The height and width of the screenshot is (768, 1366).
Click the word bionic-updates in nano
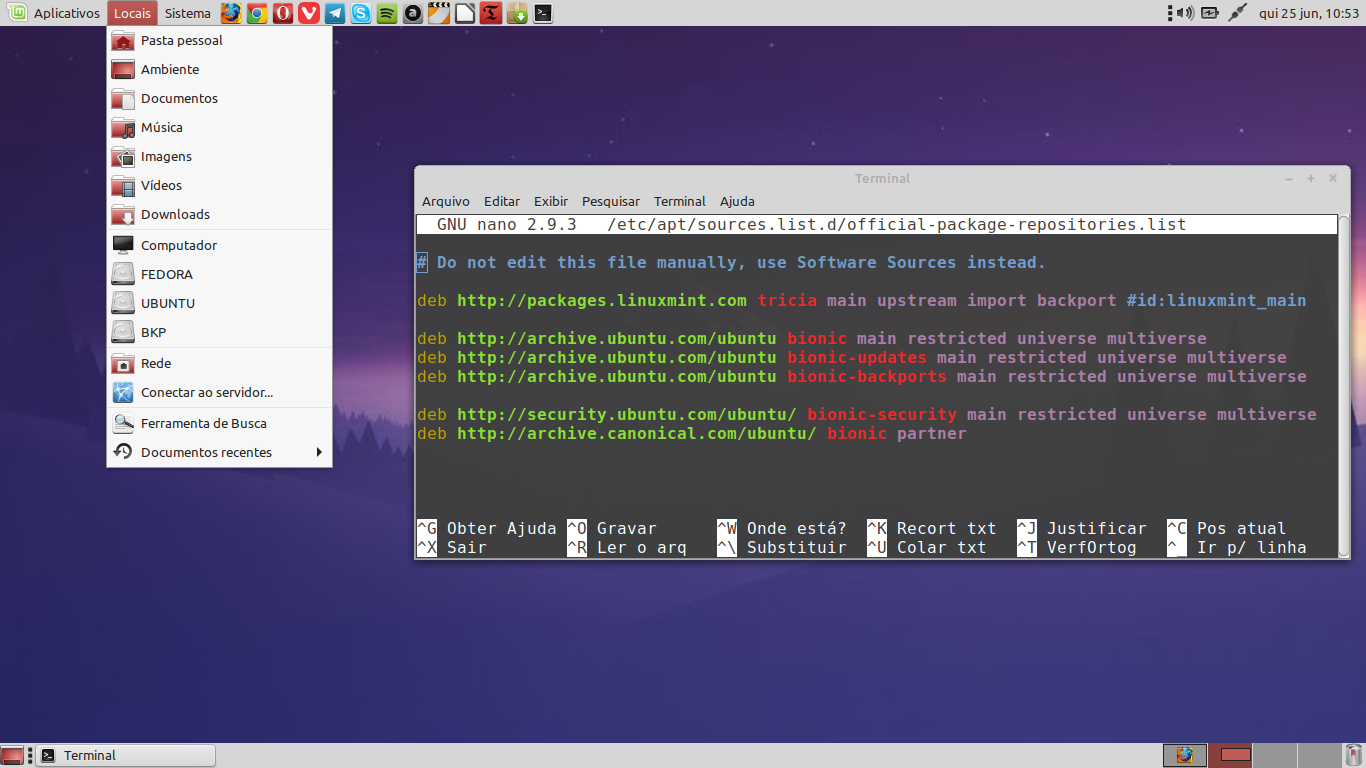[857, 358]
